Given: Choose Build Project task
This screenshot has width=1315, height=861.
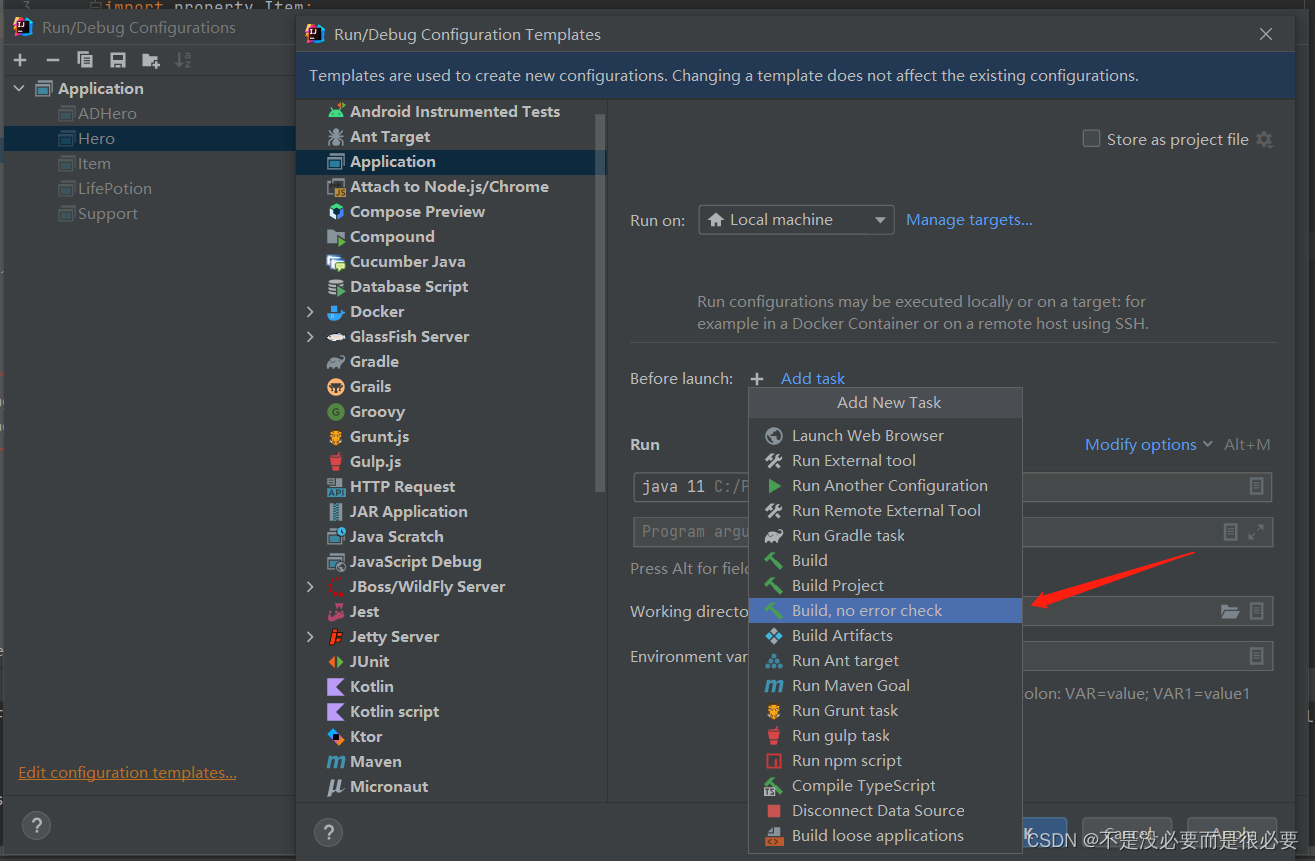Looking at the screenshot, I should (885, 586).
